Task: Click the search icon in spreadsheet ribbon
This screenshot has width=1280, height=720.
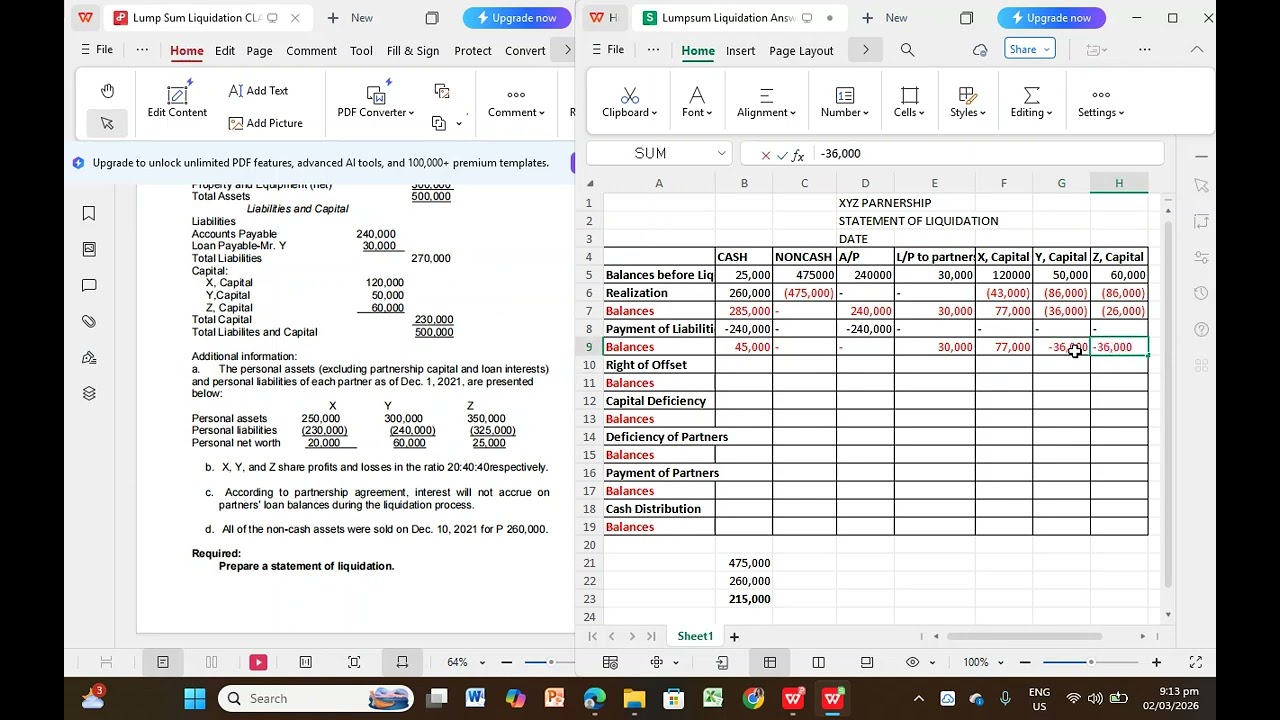Action: (x=907, y=50)
